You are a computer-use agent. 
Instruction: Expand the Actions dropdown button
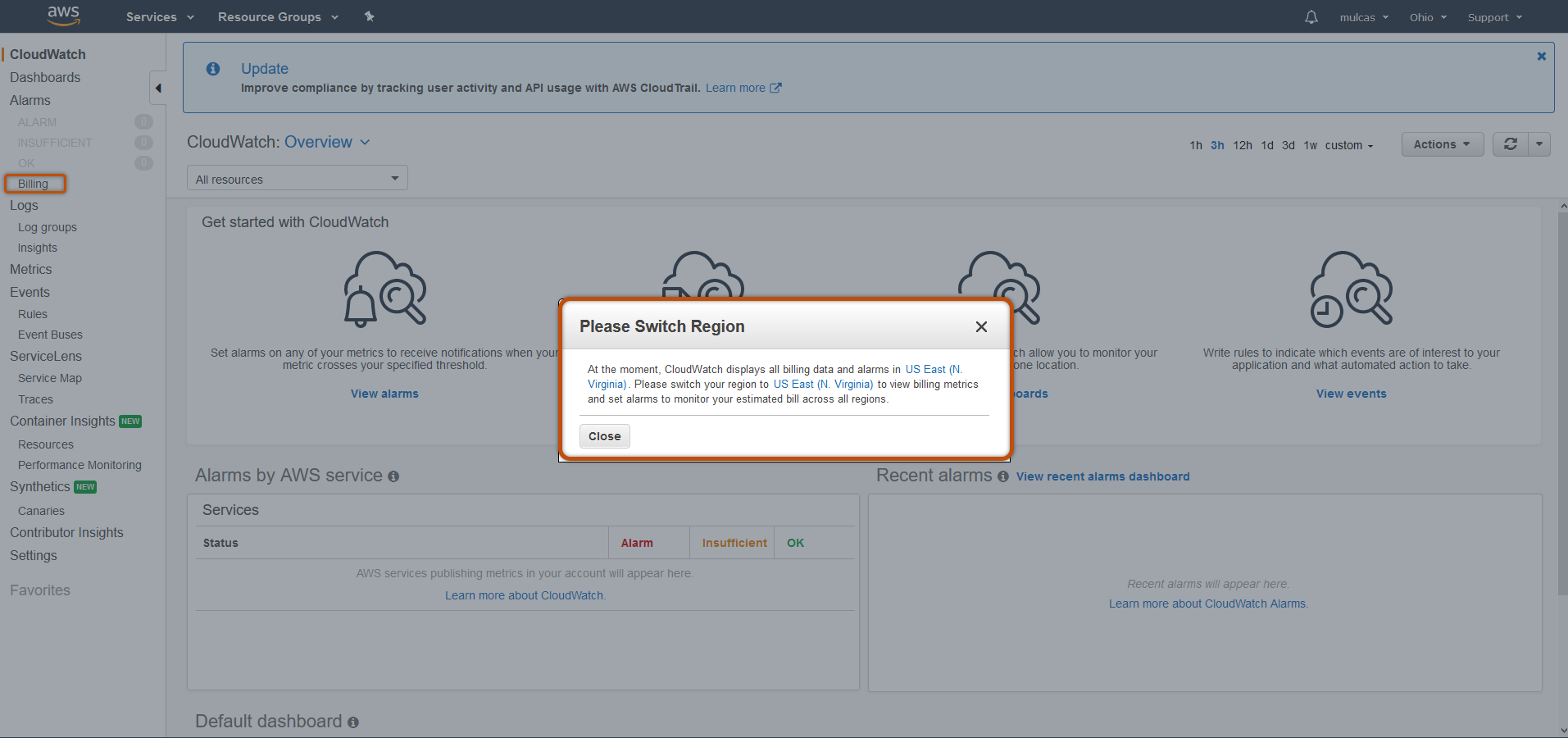tap(1441, 144)
